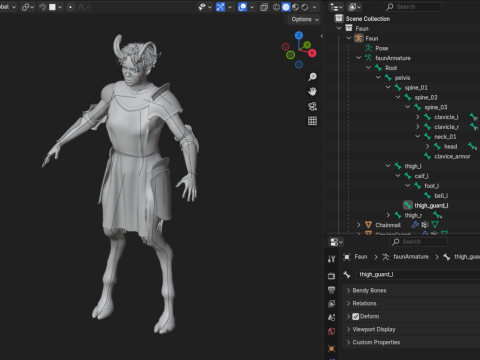Open the World properties tab
The height and width of the screenshot is (360, 480).
331,331
